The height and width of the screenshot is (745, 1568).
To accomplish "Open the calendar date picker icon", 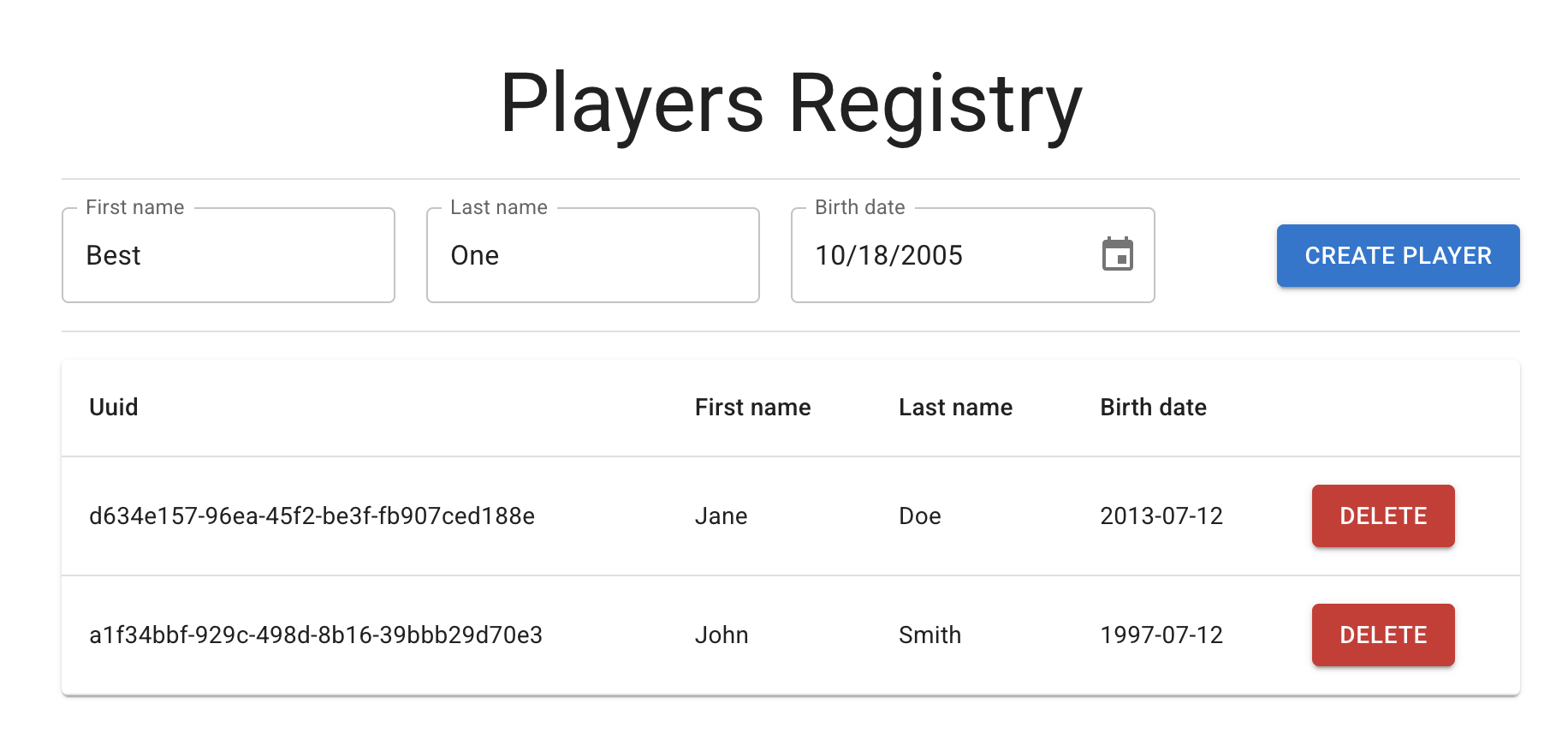I will coord(1119,254).
